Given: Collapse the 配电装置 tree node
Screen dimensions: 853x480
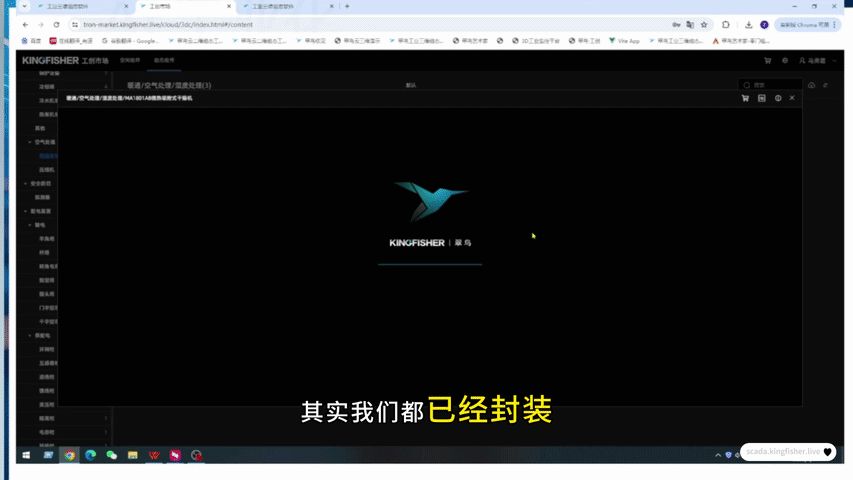Looking at the screenshot, I should pos(25,211).
